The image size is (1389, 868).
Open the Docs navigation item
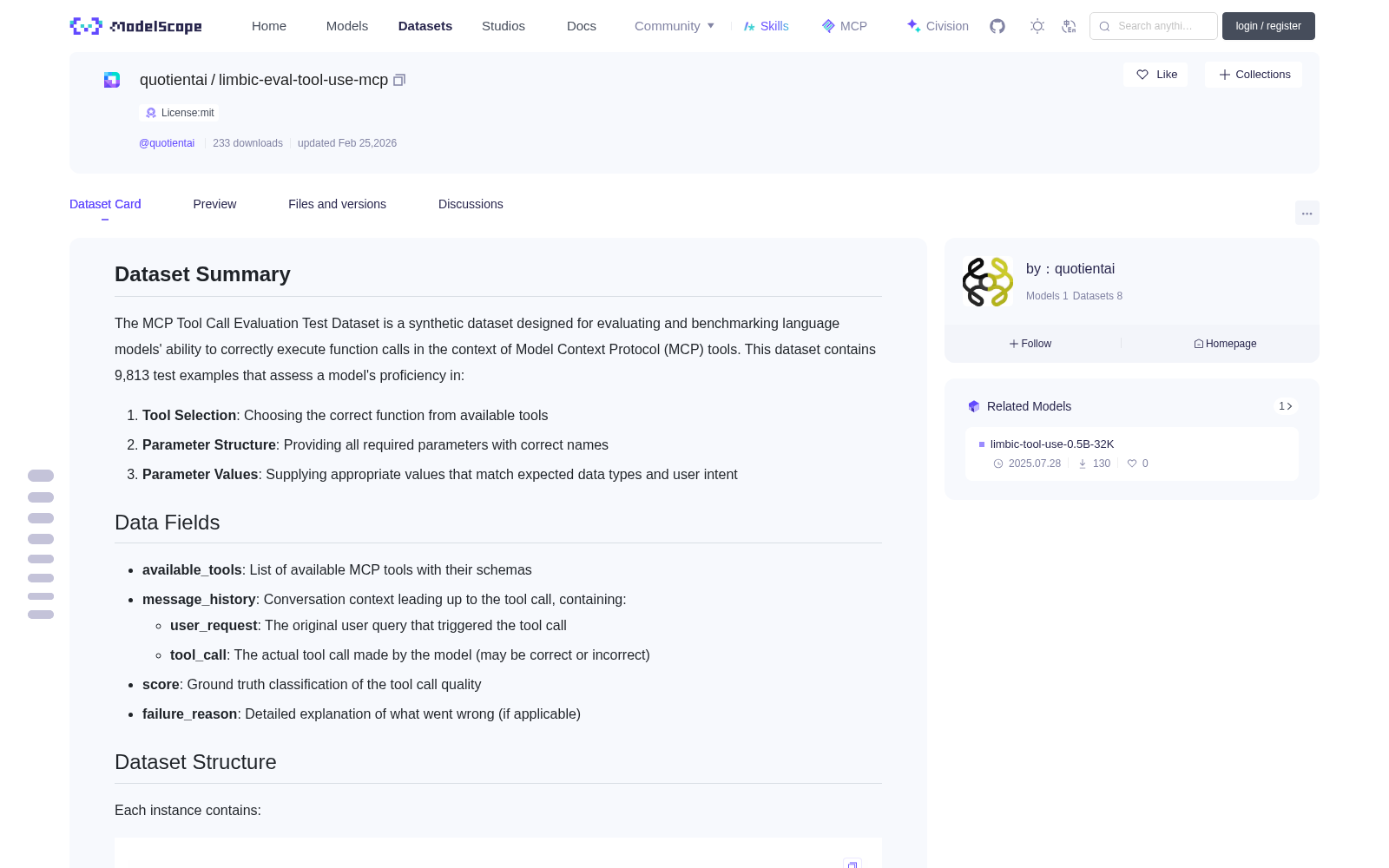click(582, 26)
